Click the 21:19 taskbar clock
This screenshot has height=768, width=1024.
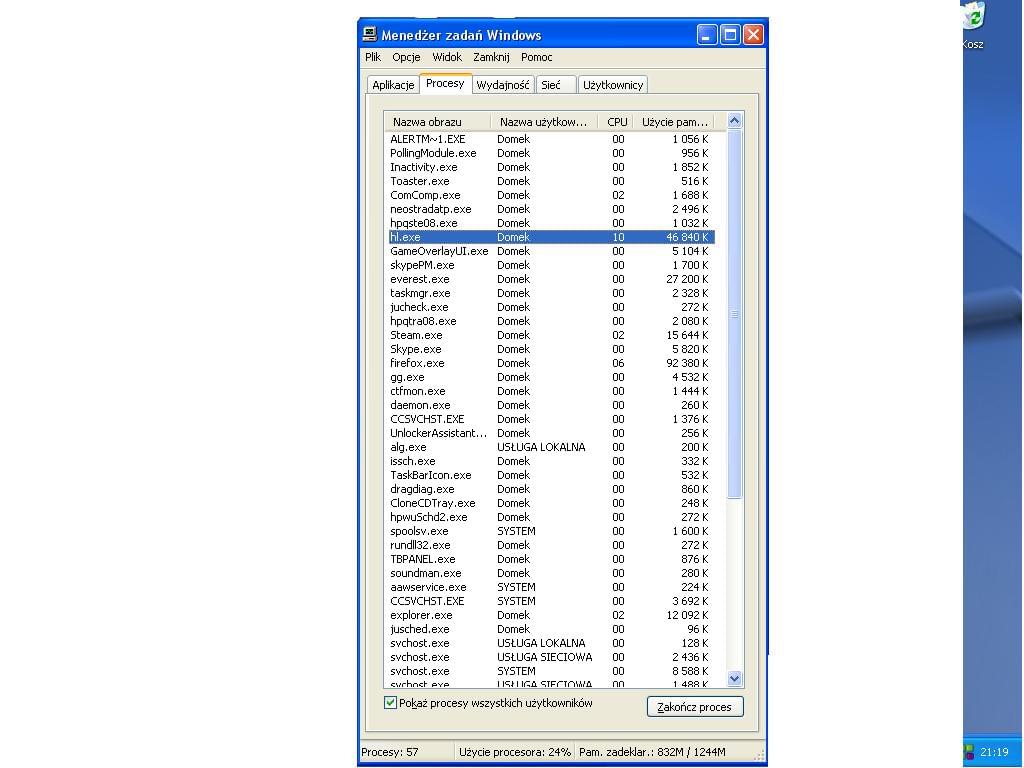coord(994,752)
